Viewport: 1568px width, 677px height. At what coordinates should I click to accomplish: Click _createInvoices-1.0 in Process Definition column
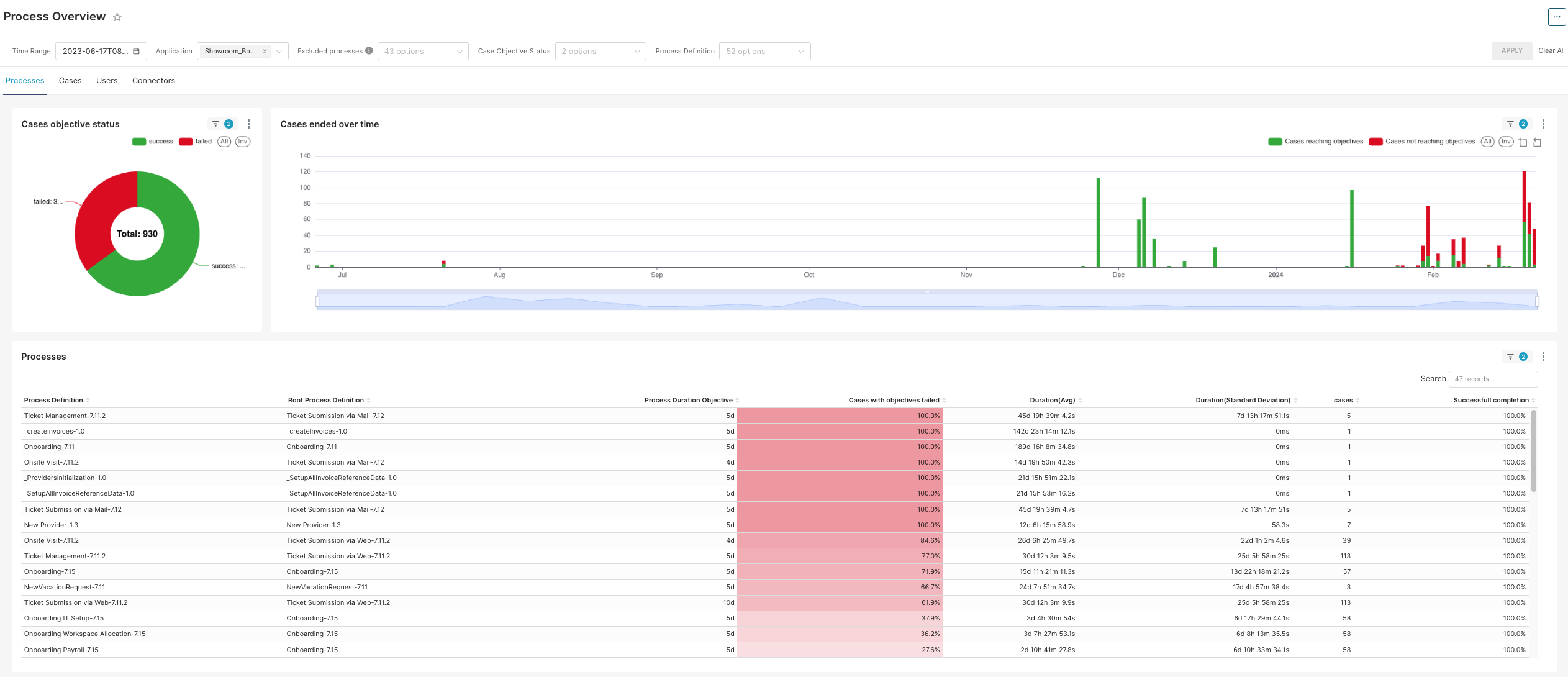point(54,432)
